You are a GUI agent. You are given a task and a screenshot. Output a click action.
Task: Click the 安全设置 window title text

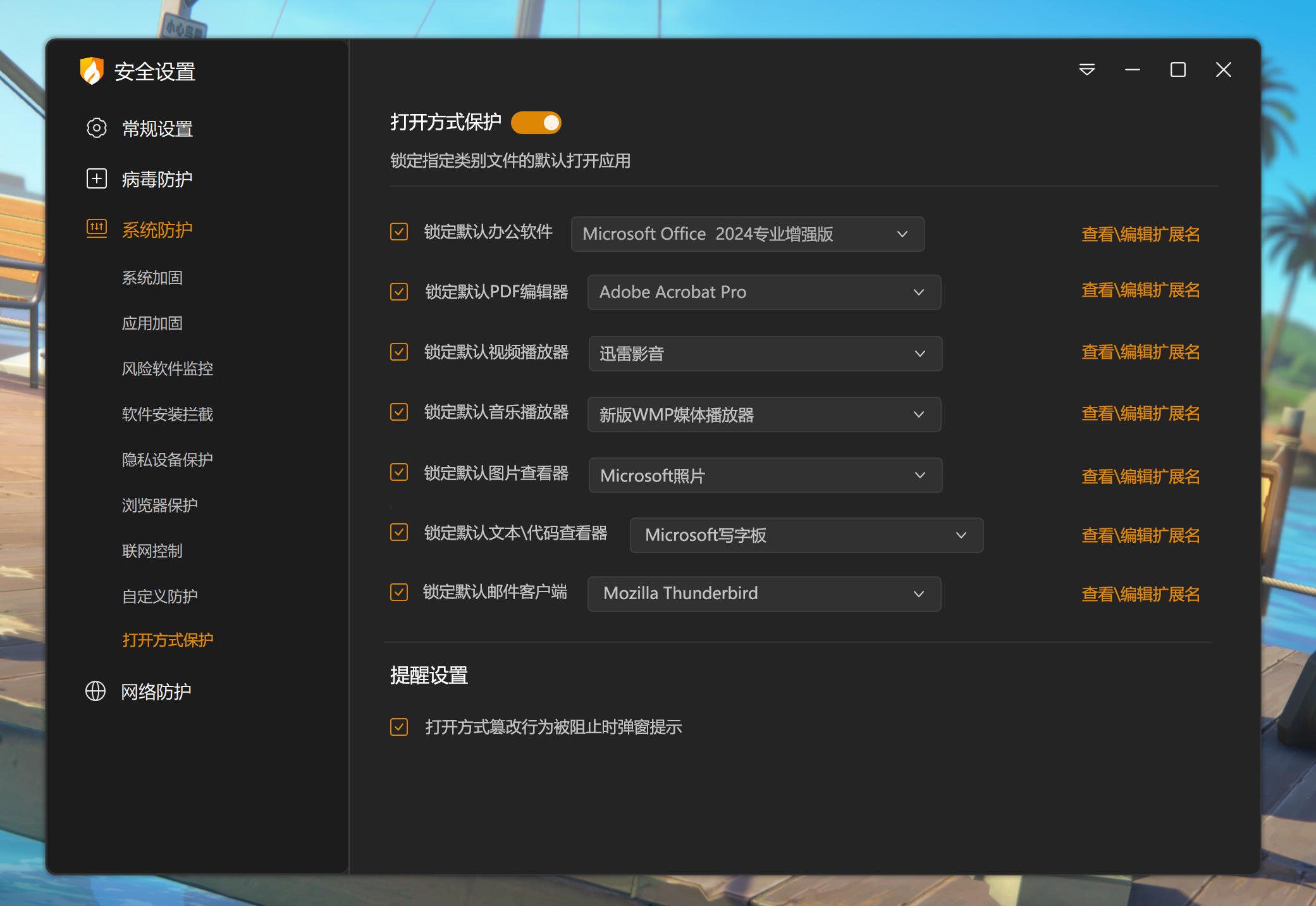154,71
